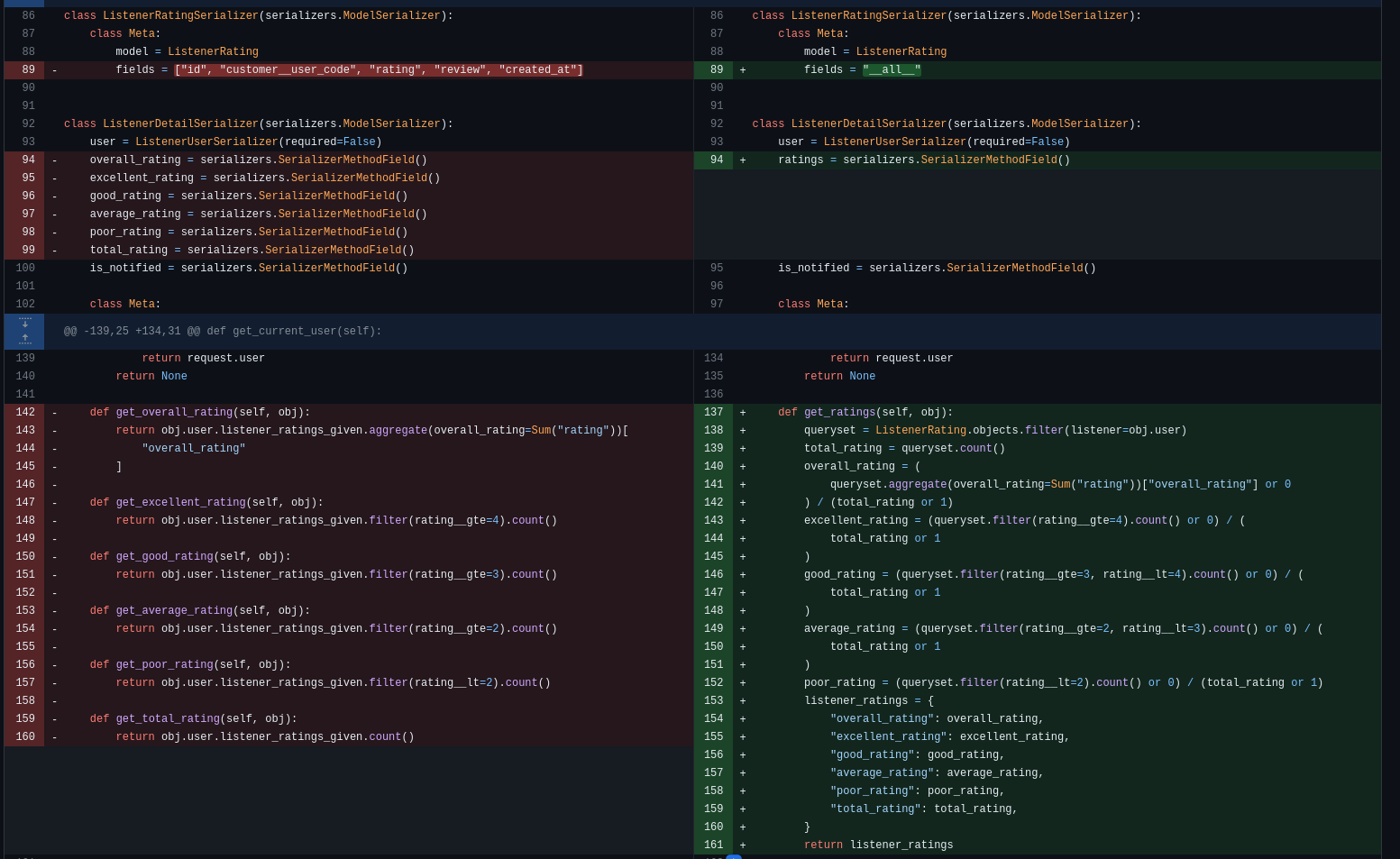Click the hunk header text for get_current_user
The image size is (1400, 859).
click(x=223, y=332)
